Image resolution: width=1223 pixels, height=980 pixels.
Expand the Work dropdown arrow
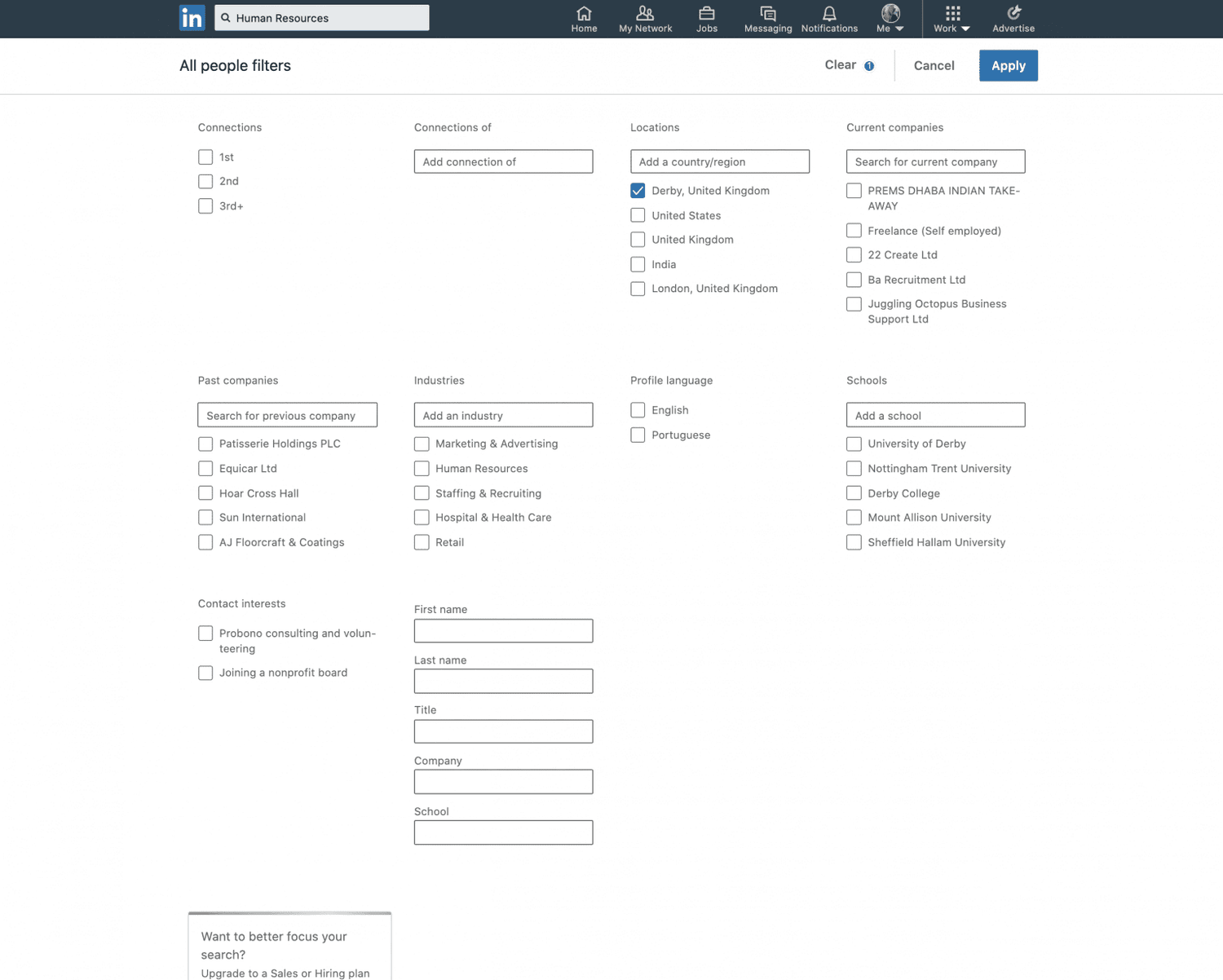tap(965, 29)
